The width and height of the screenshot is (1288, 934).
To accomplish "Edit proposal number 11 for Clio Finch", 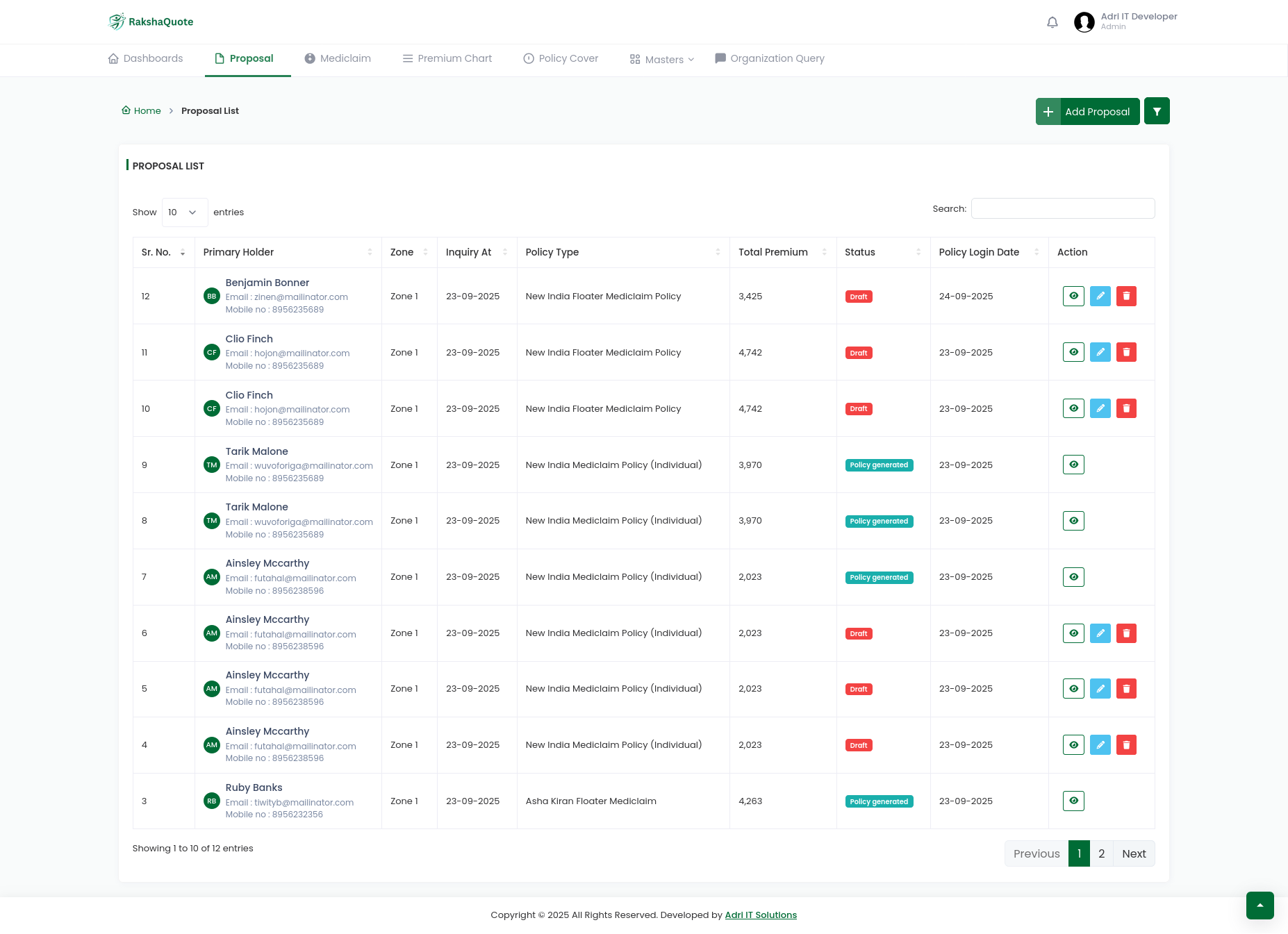I will (1100, 352).
